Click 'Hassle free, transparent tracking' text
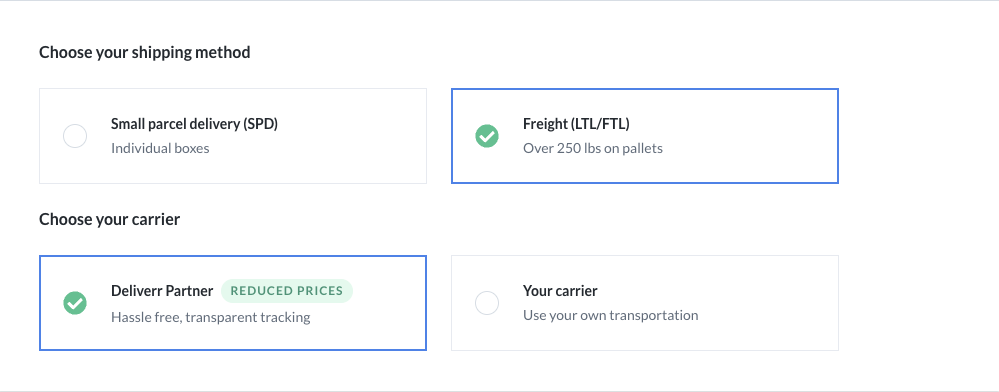 click(x=210, y=317)
